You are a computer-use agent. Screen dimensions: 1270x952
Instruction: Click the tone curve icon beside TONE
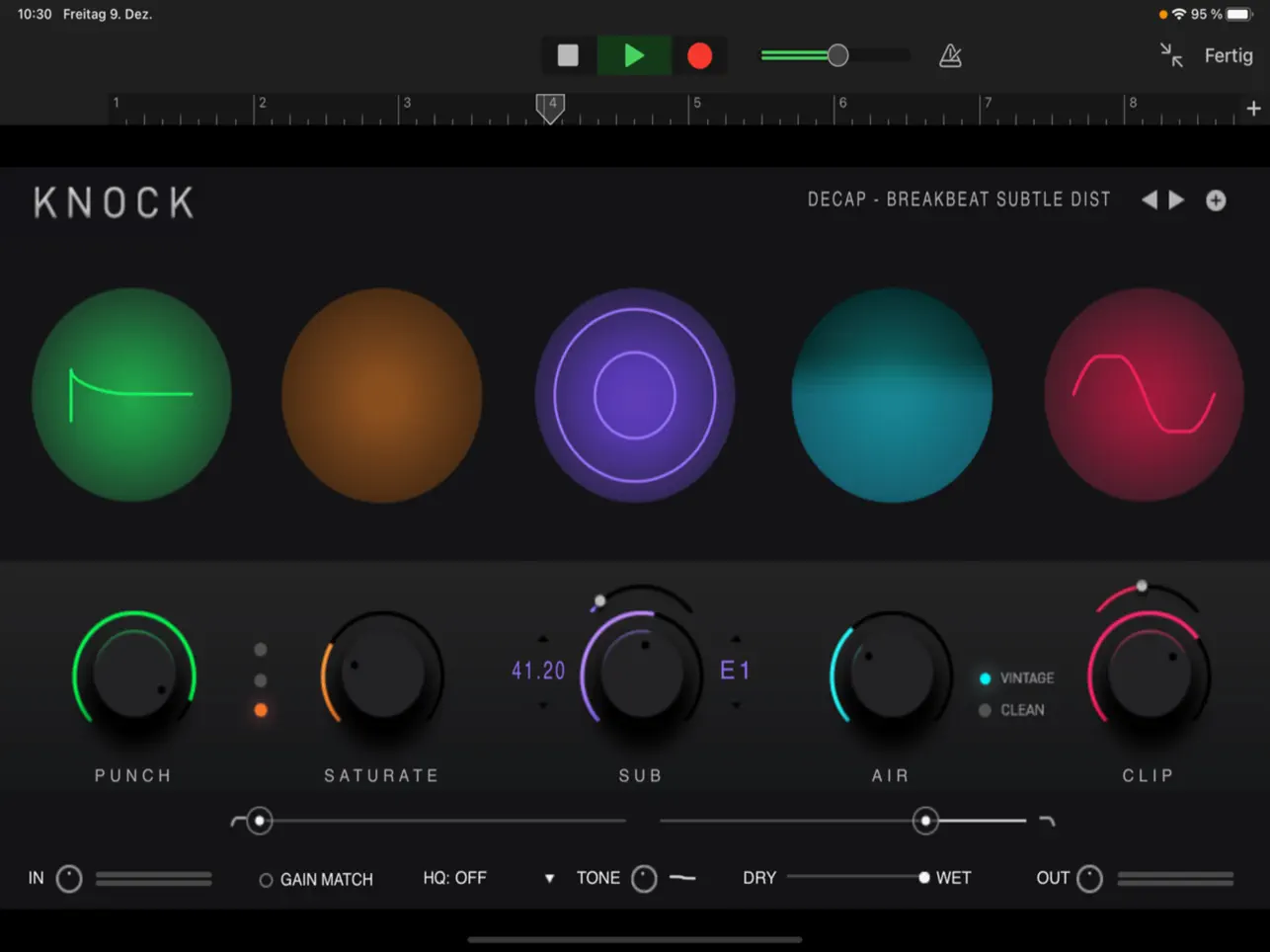point(682,878)
